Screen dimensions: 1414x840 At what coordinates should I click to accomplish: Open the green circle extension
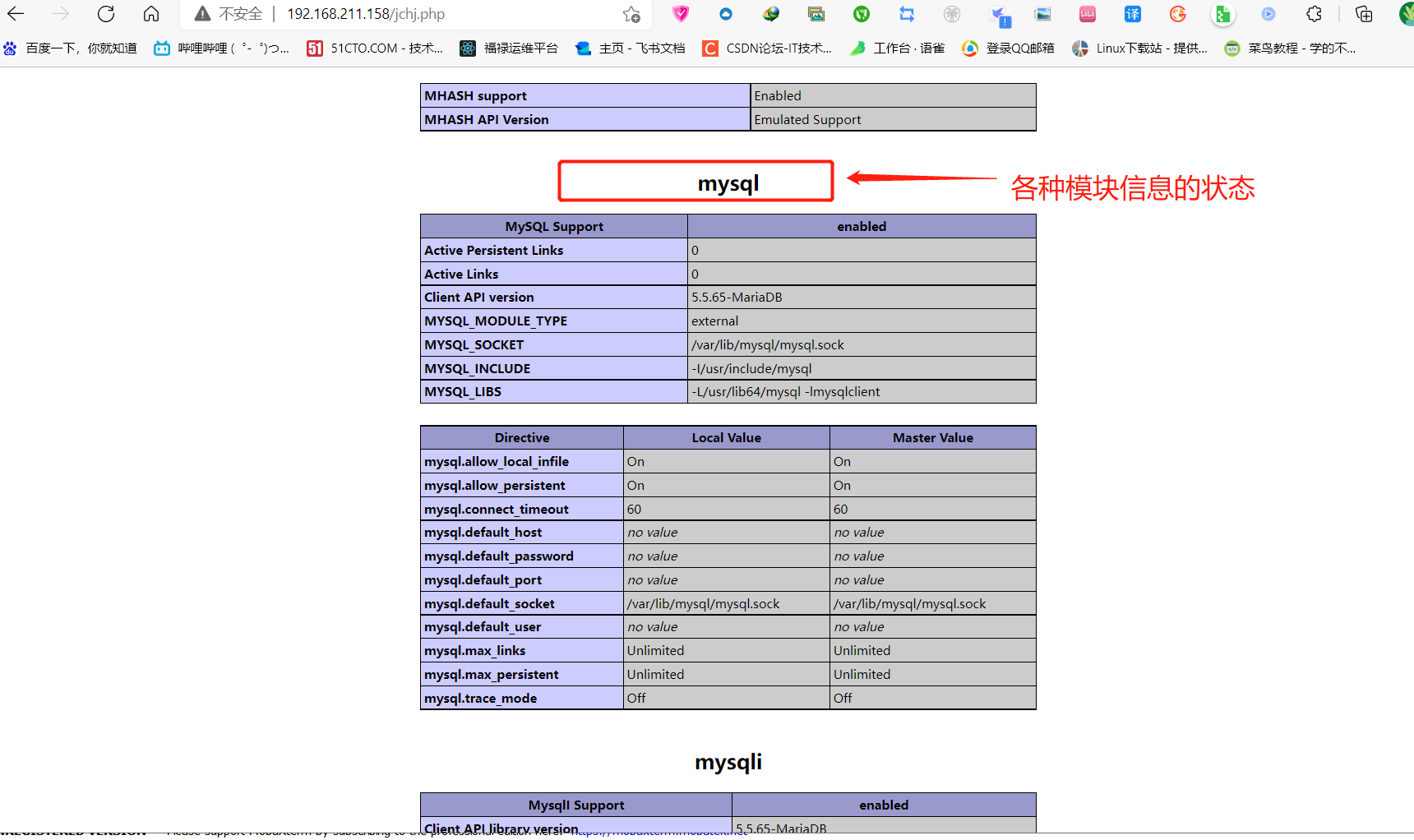point(862,14)
